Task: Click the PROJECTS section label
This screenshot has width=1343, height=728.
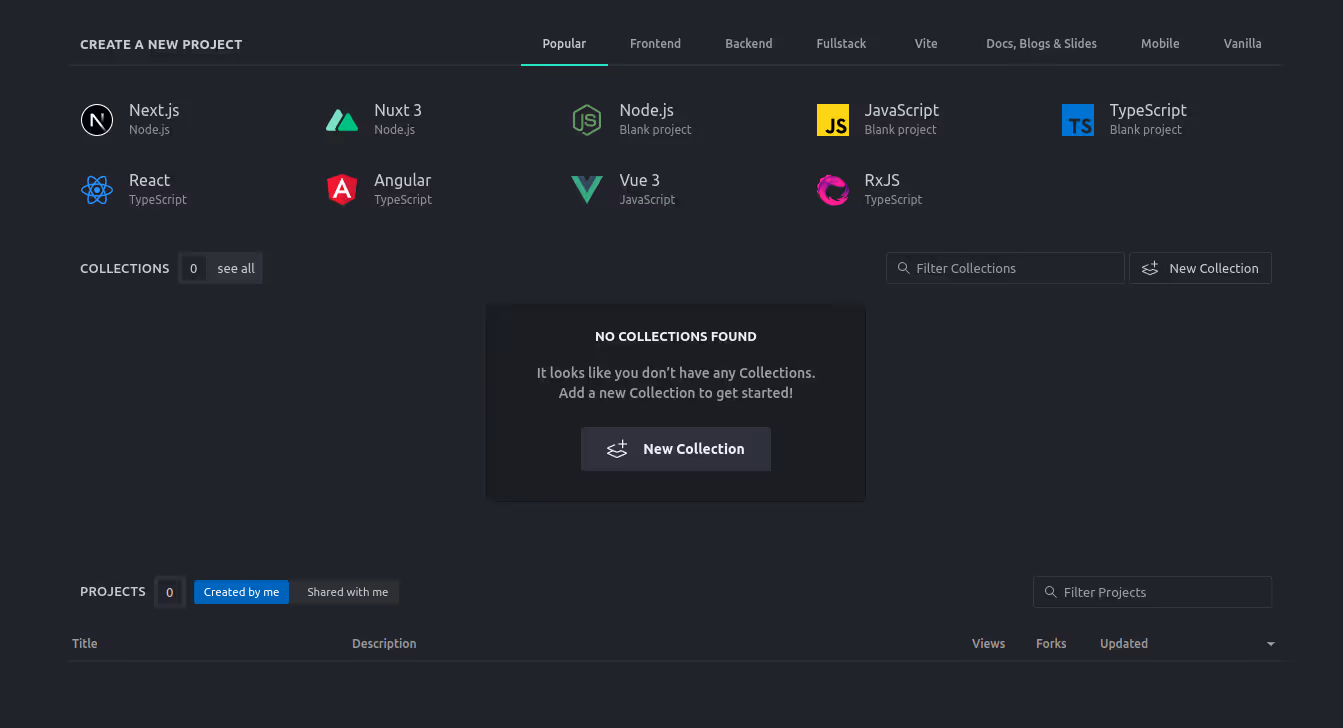Action: [113, 592]
